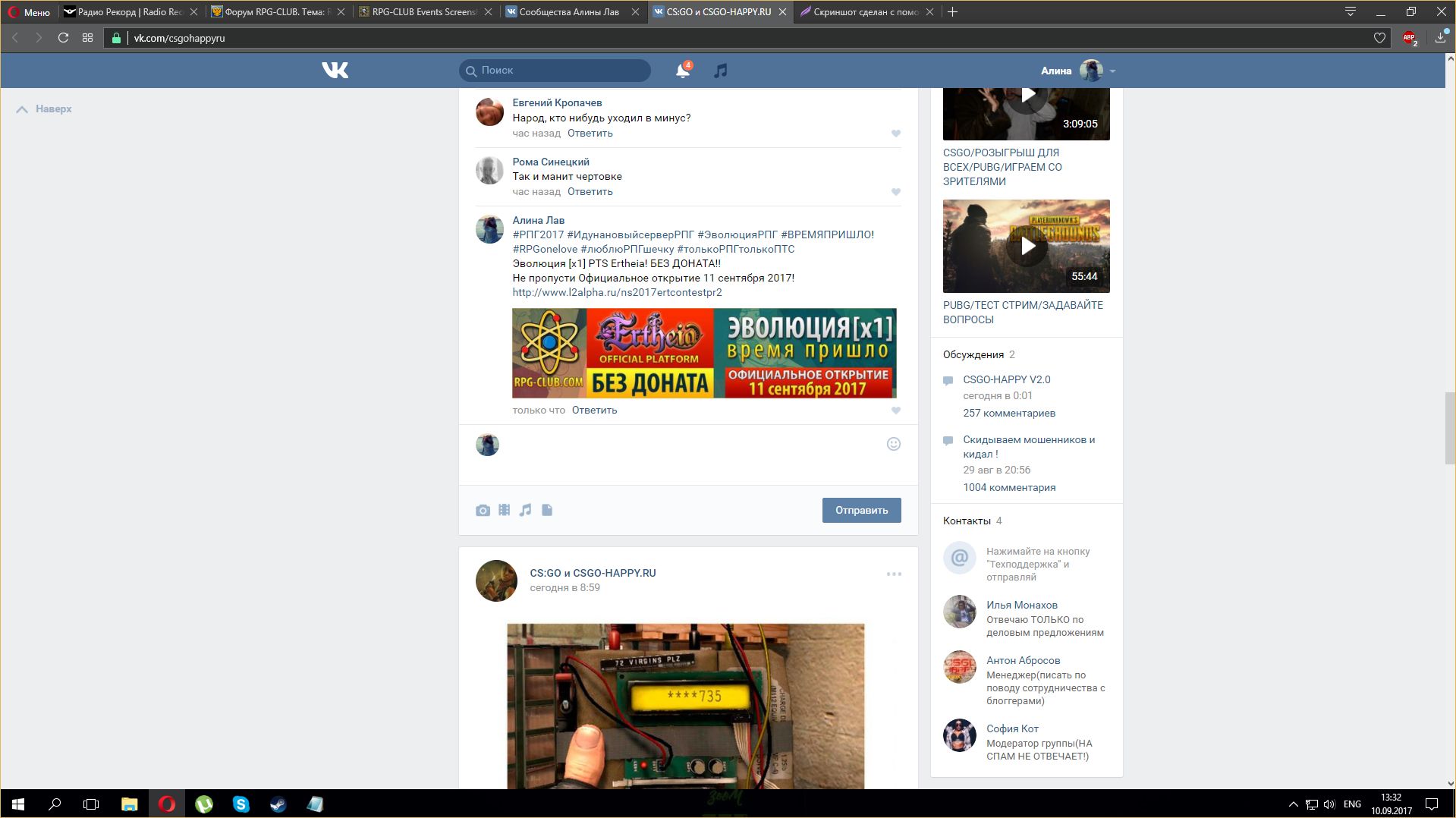Screen dimensions: 1456x818
Task: Play the PUBG/ТЕСТ СТРИМ video
Action: point(1026,246)
